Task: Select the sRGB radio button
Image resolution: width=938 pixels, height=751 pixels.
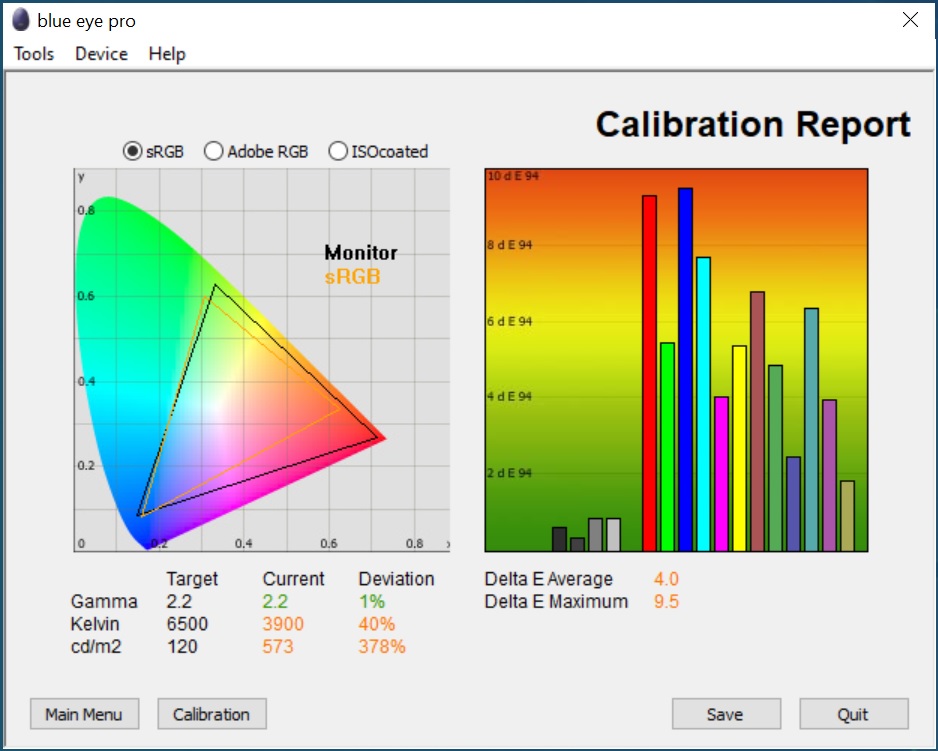Action: [x=132, y=152]
